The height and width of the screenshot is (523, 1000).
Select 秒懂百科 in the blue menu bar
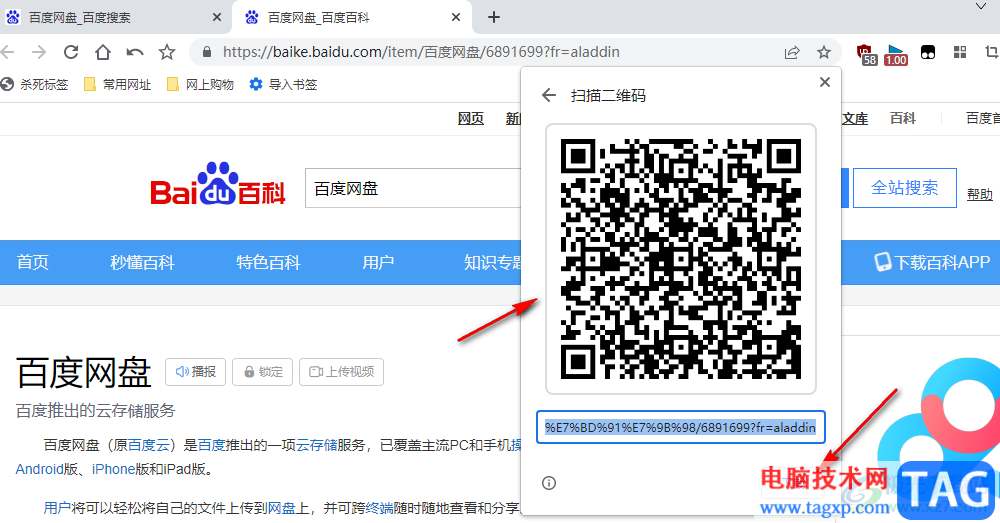coord(142,262)
